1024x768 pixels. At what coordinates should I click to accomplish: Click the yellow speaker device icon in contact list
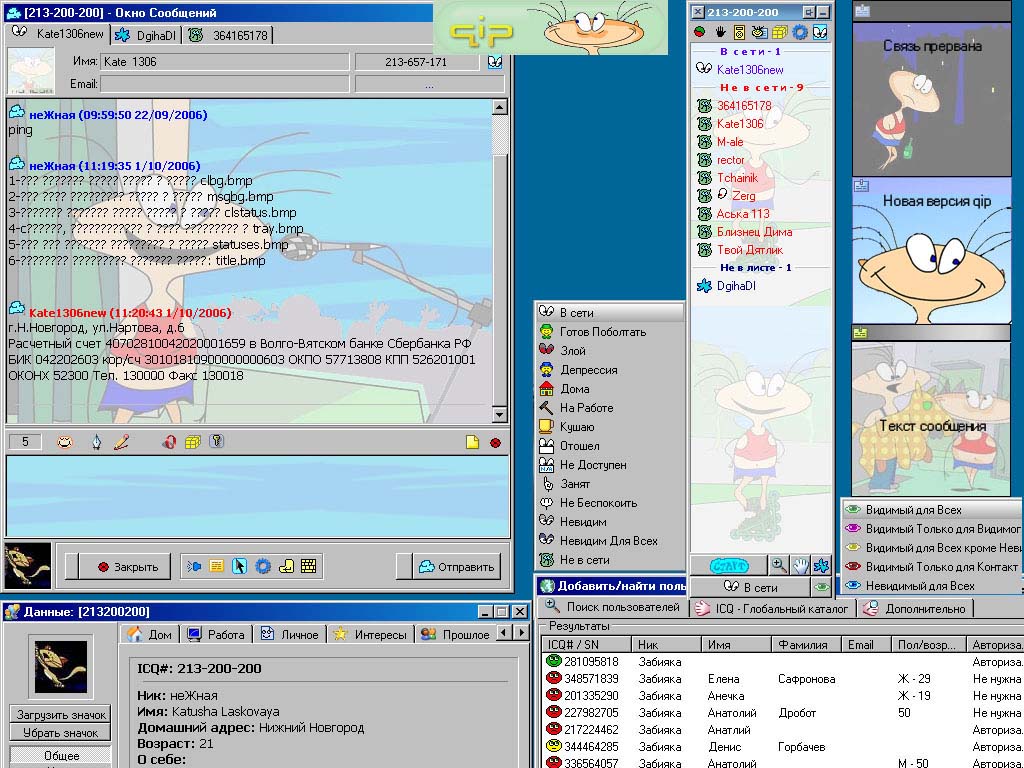739,31
